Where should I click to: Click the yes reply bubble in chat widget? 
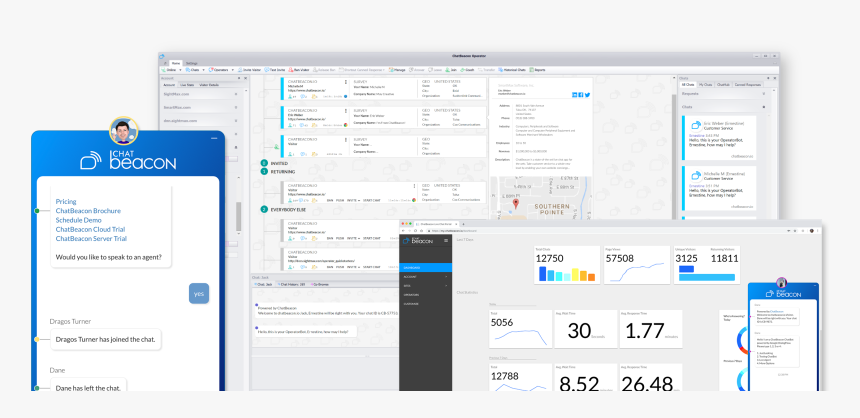199,293
